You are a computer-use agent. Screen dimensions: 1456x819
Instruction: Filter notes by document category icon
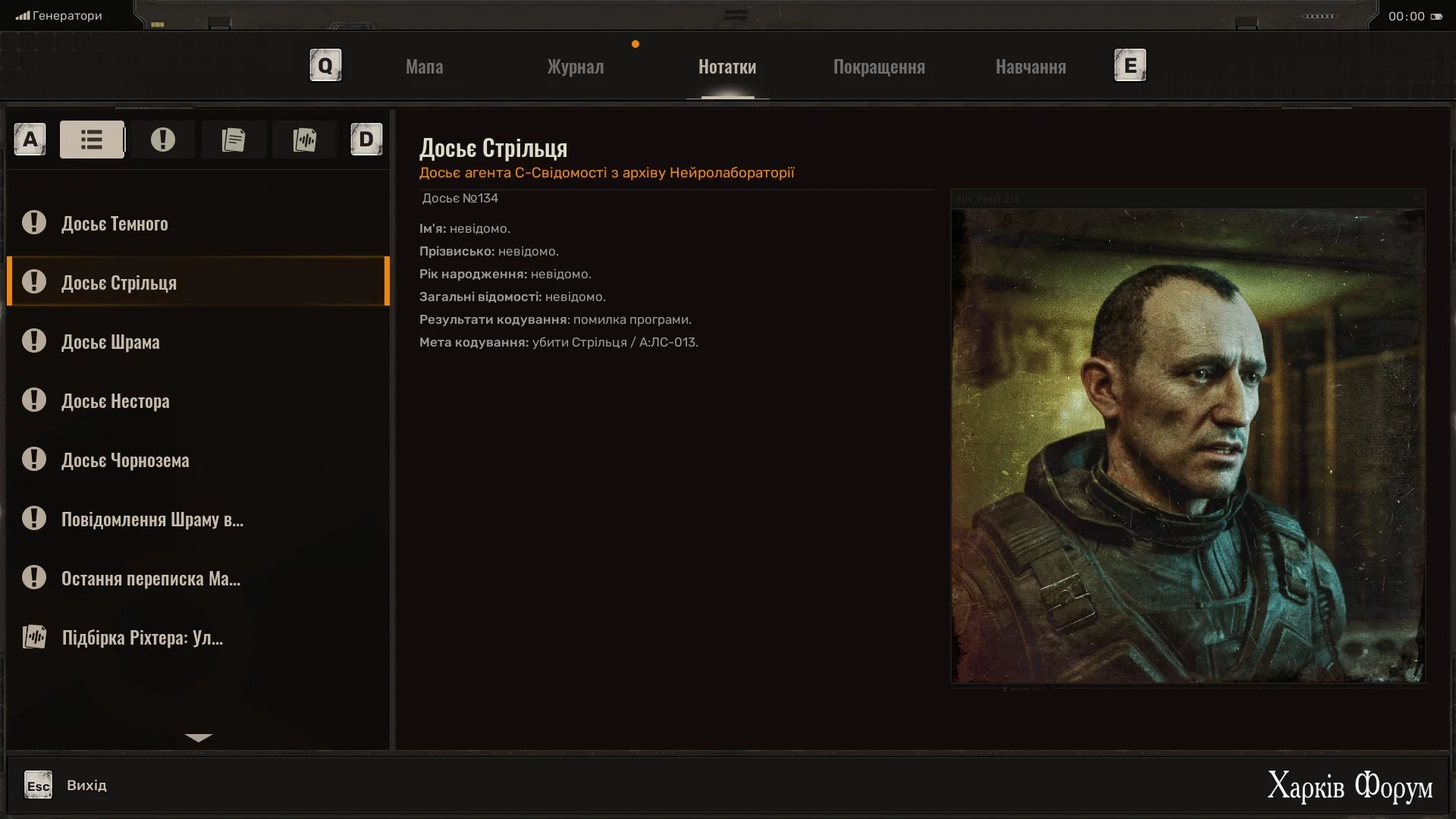point(234,140)
